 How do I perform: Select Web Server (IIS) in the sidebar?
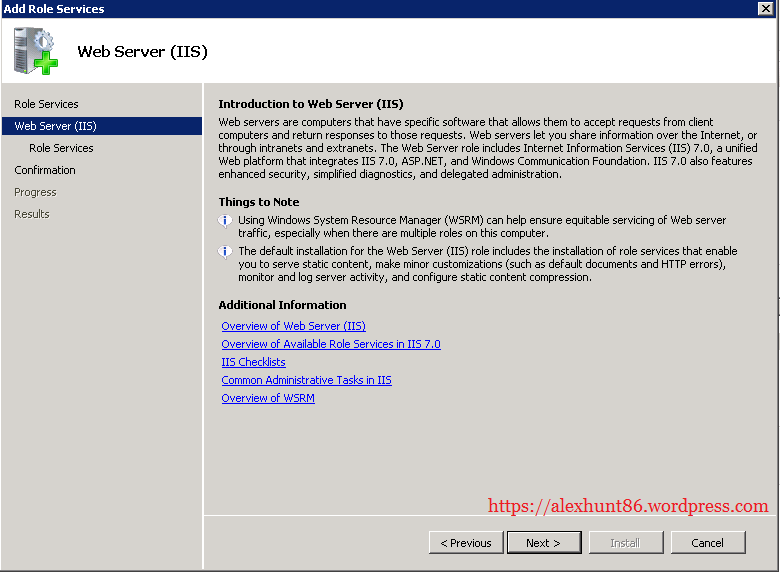(x=55, y=126)
